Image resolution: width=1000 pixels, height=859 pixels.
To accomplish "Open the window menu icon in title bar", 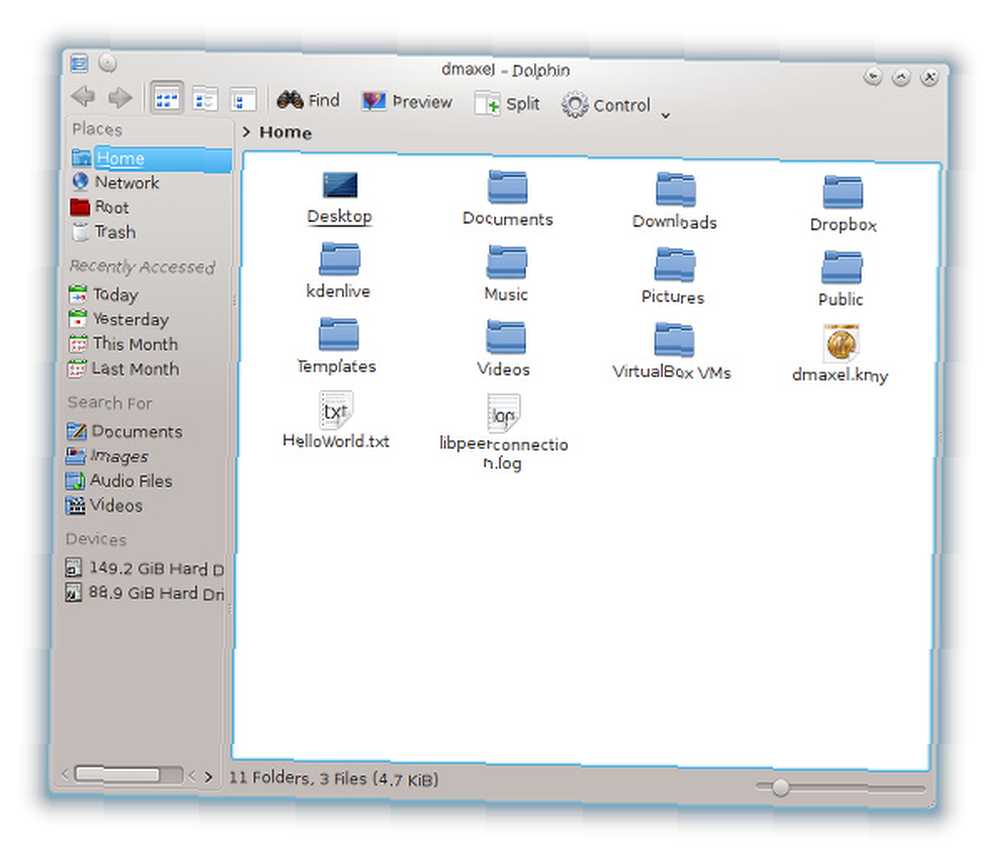I will pos(79,62).
